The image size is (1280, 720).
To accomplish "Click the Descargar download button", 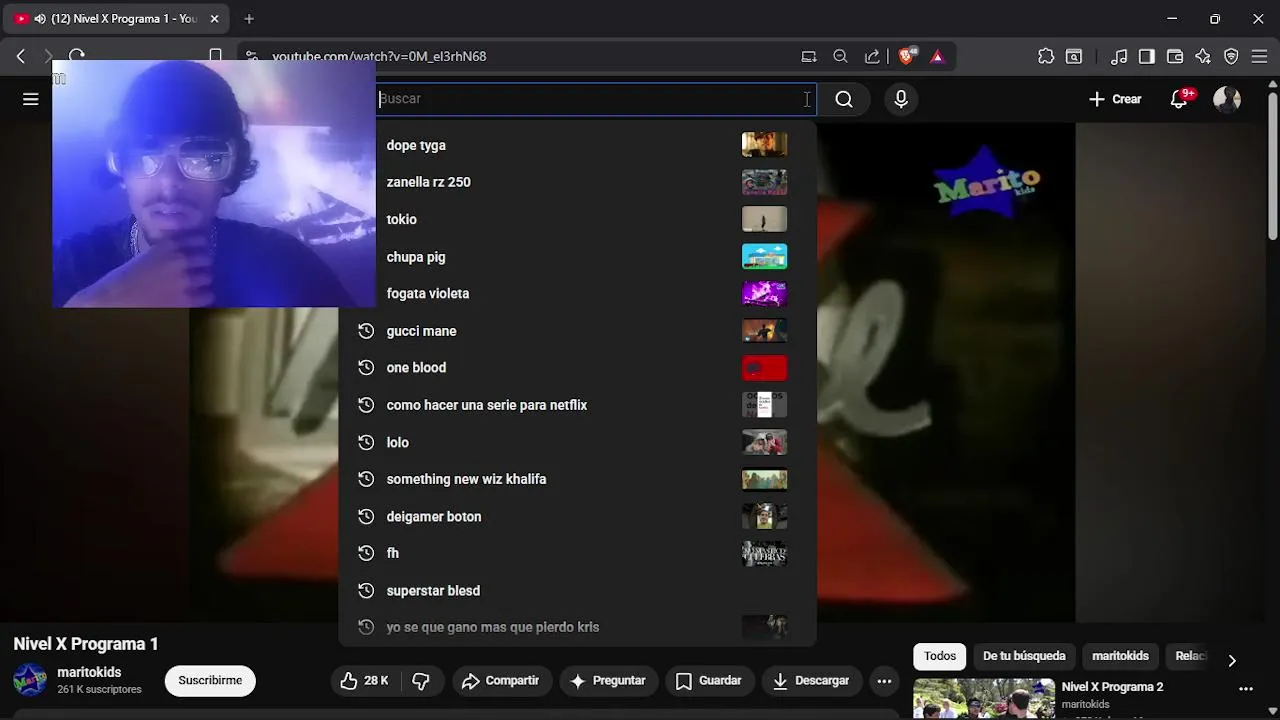I will (811, 681).
